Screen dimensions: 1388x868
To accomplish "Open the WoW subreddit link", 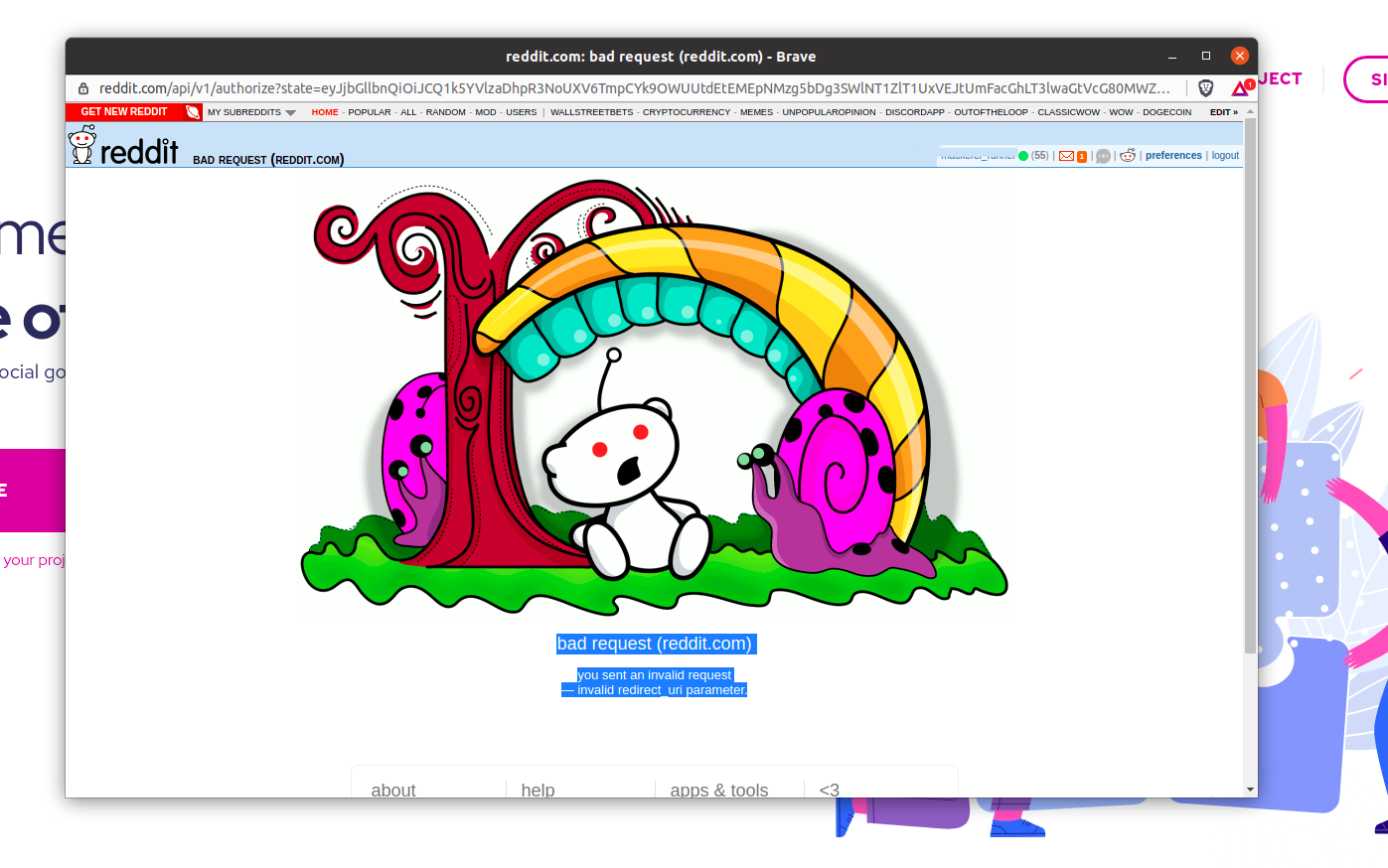I will [x=1121, y=112].
